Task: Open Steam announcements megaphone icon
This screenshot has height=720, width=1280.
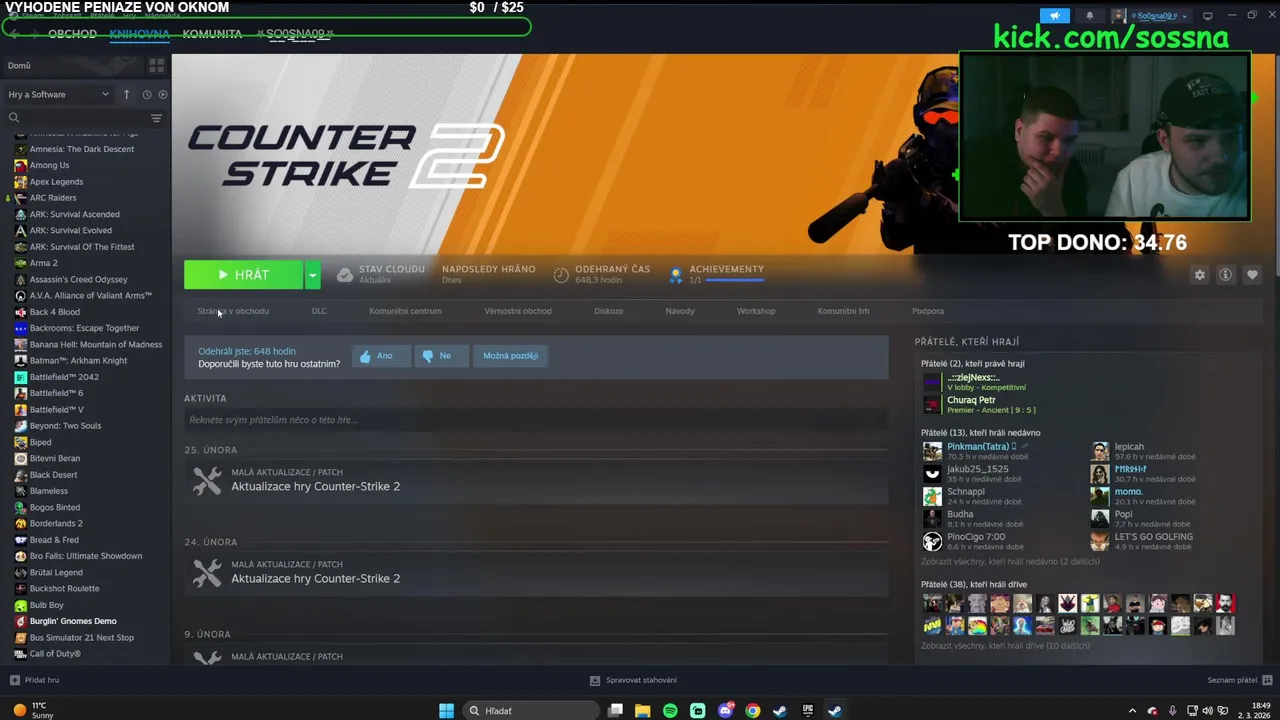Action: click(1054, 16)
